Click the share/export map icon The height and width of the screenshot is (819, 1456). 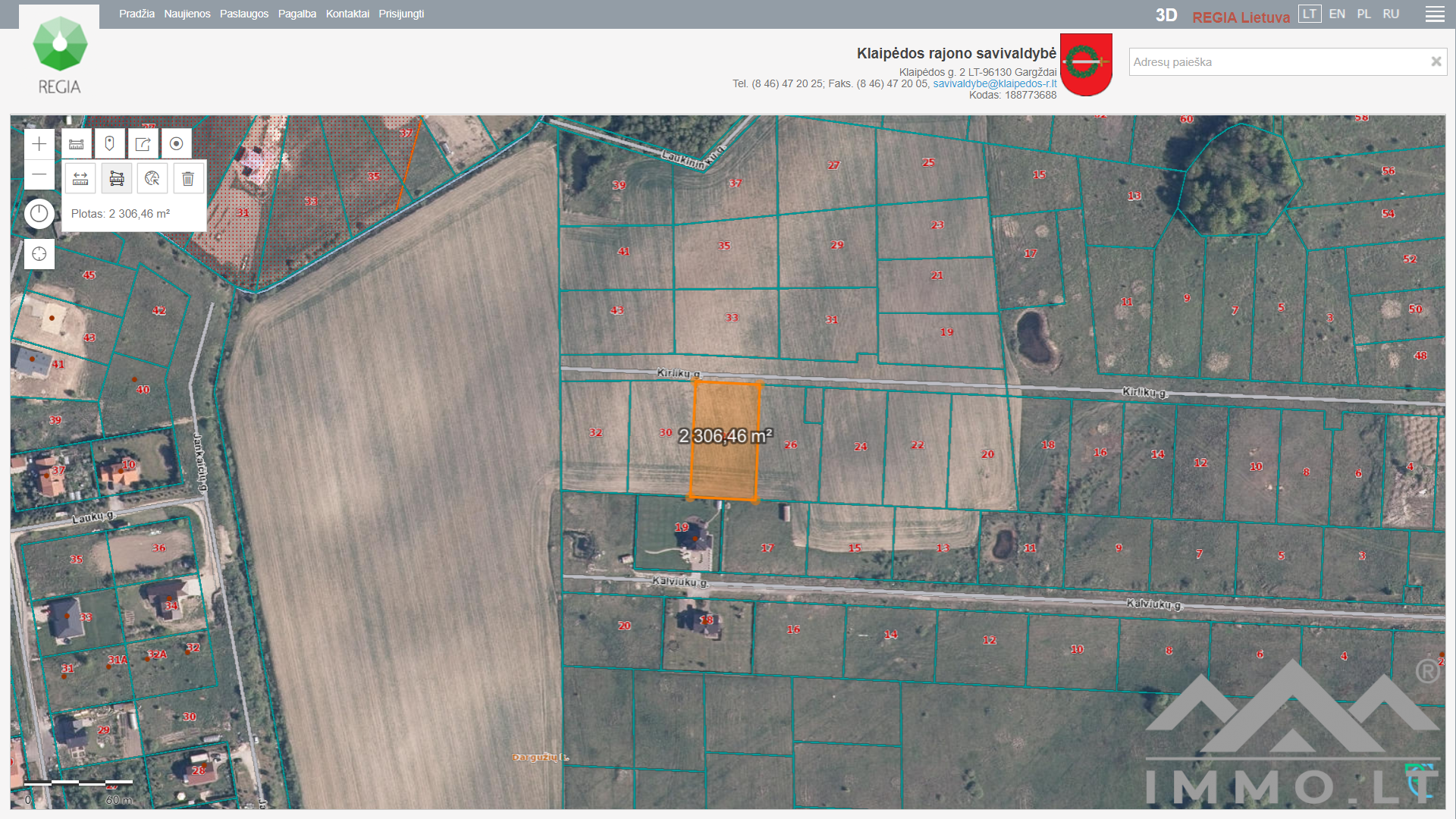coord(143,144)
